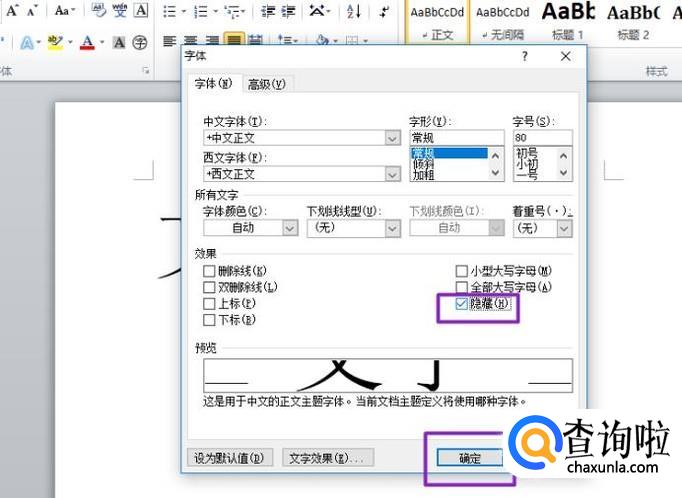Image resolution: width=682 pixels, height=498 pixels.
Task: Click the Phonetic Guide wén icon
Action: tap(120, 10)
